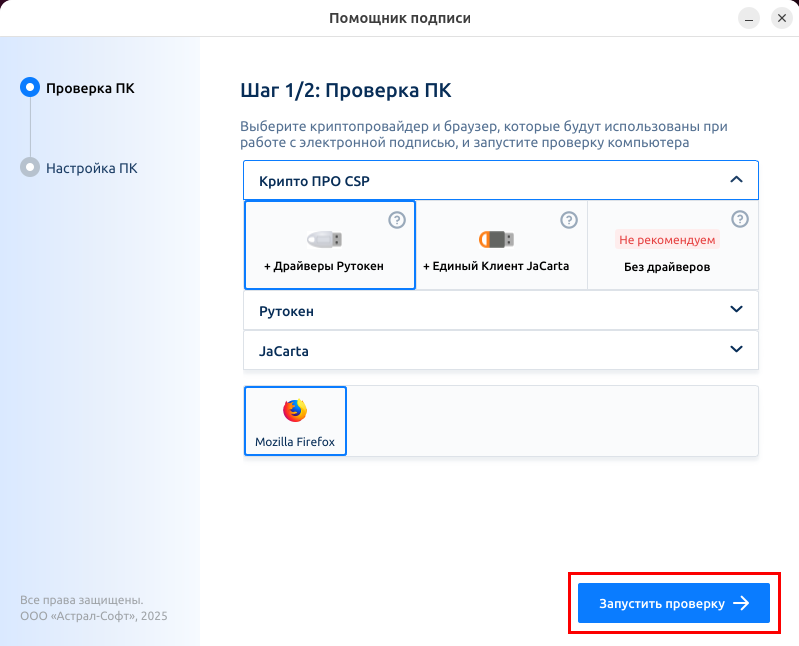The width and height of the screenshot is (799, 646).
Task: Click the Шаг 1/2: Проверка ПК heading
Action: point(345,91)
